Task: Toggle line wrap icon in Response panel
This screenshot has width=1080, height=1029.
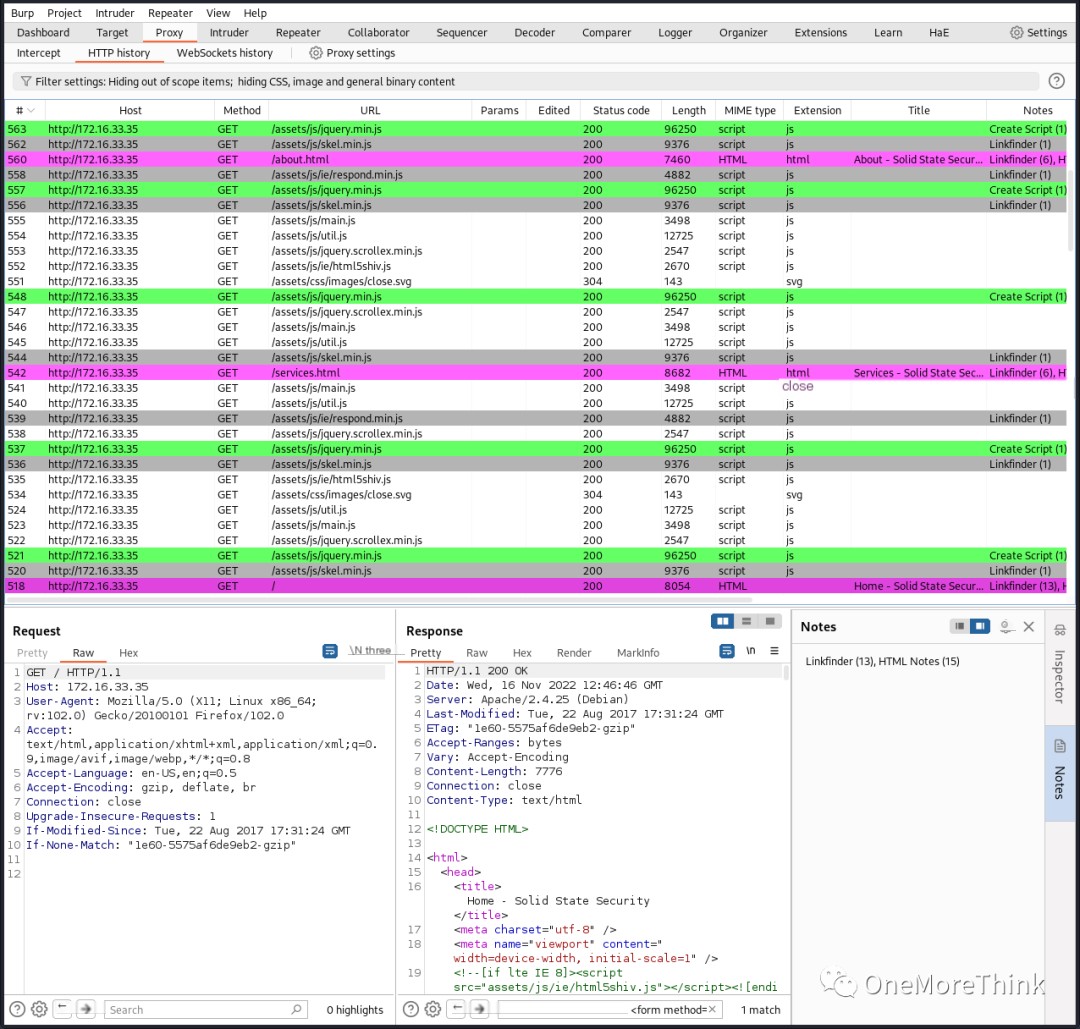Action: click(727, 651)
